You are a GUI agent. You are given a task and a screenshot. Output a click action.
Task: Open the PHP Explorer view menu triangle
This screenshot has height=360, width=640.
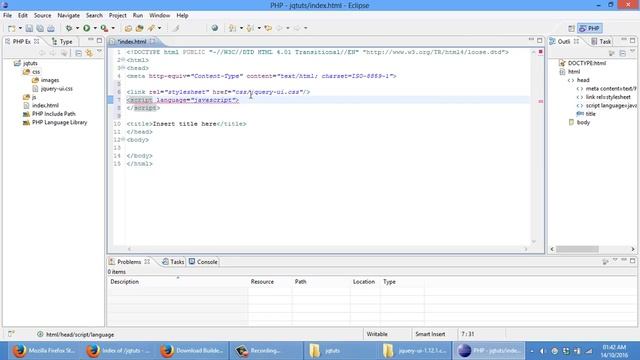click(x=99, y=52)
